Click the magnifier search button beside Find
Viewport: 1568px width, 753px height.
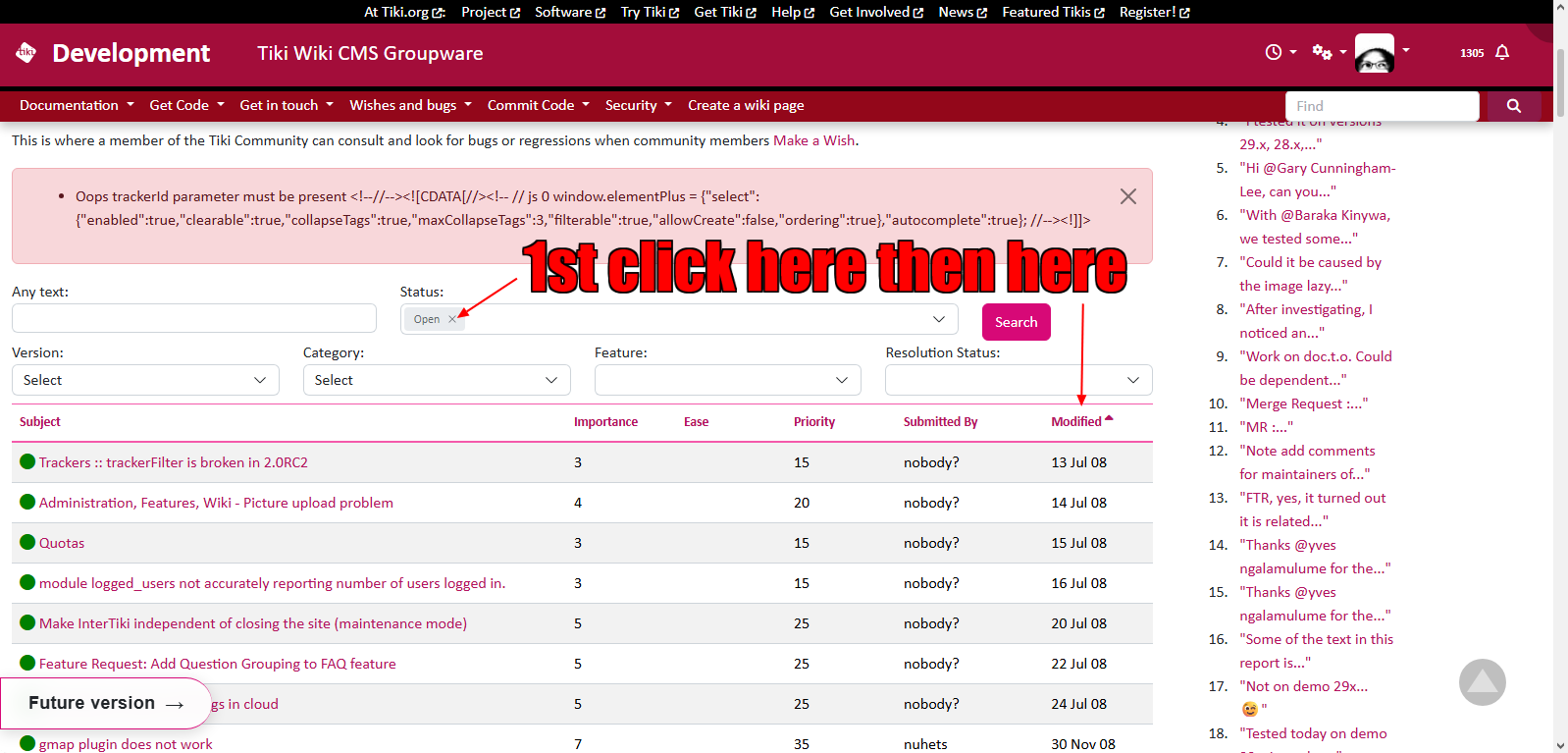coord(1514,106)
